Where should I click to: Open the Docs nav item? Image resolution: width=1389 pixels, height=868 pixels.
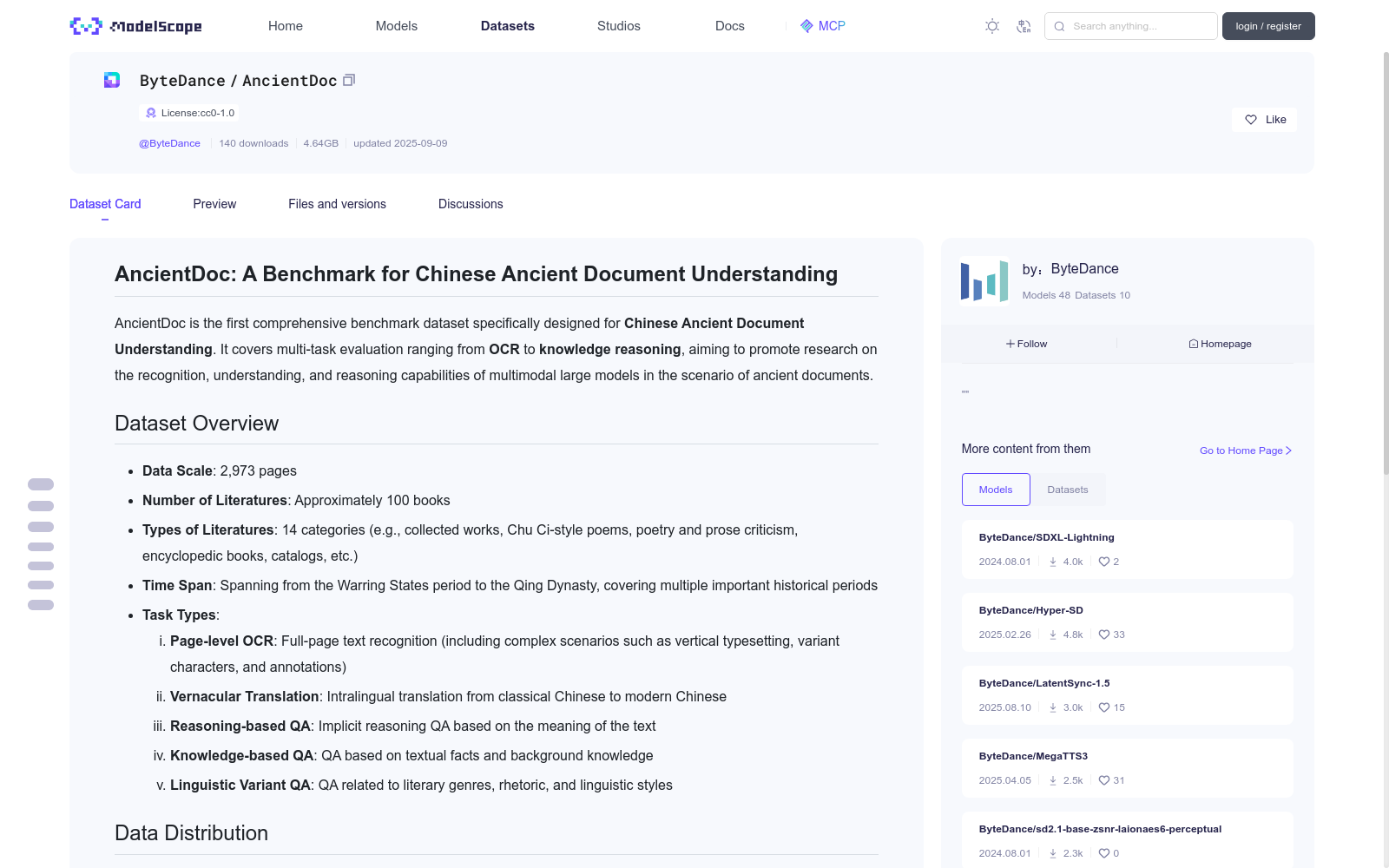[x=730, y=26]
